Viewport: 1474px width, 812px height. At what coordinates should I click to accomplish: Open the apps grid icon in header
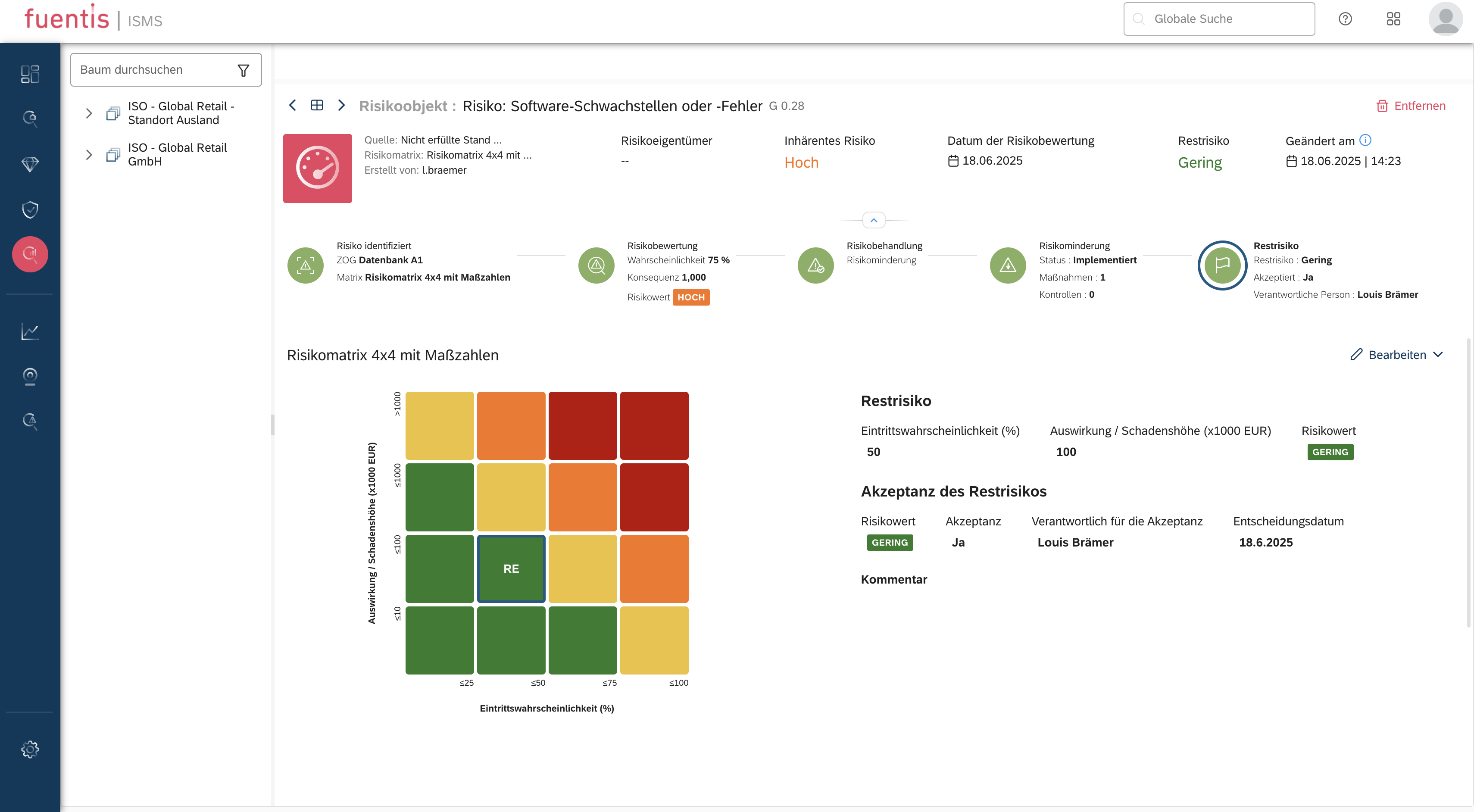[x=1393, y=19]
